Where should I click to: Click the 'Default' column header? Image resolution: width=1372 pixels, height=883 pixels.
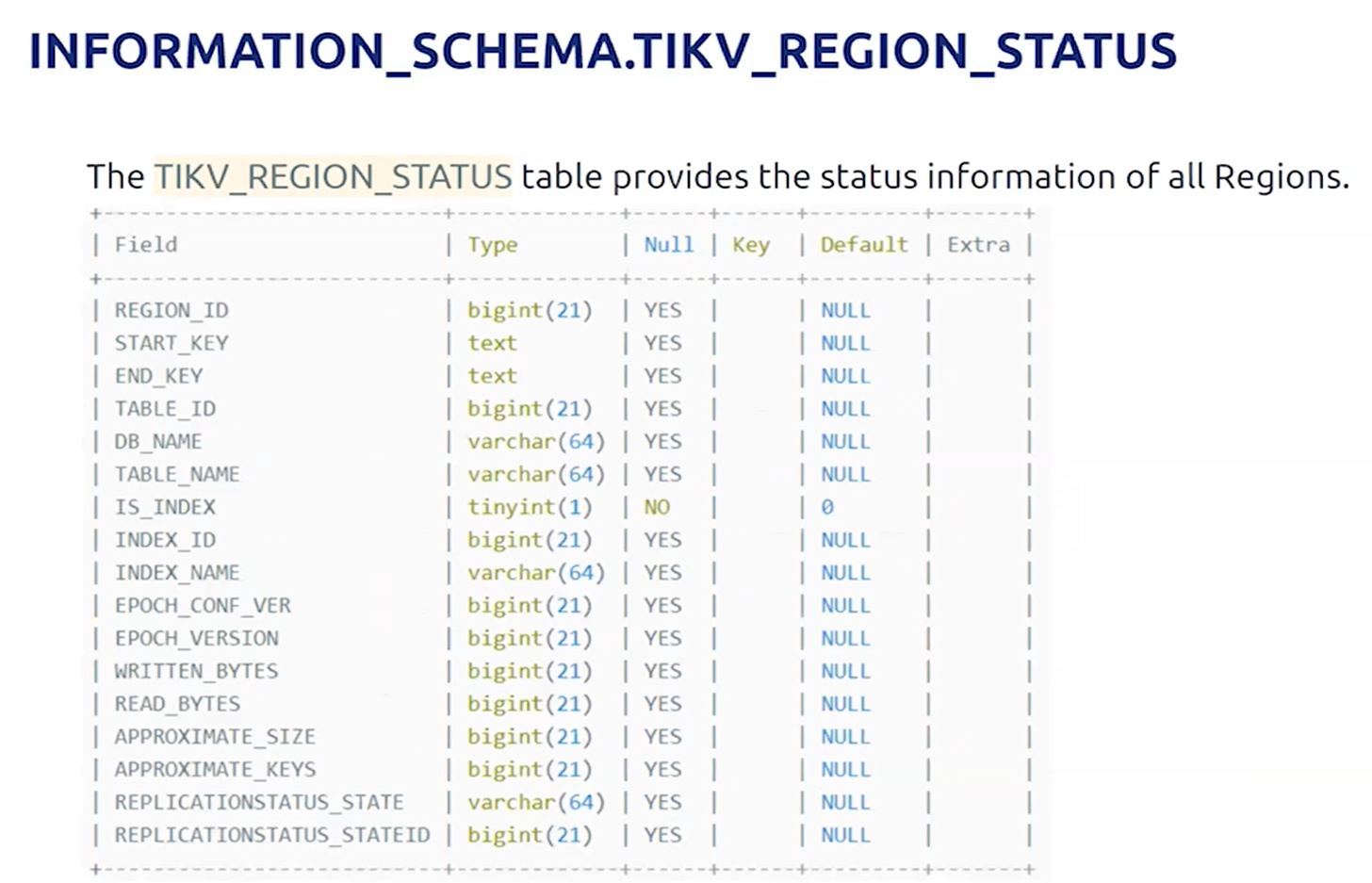tap(864, 245)
